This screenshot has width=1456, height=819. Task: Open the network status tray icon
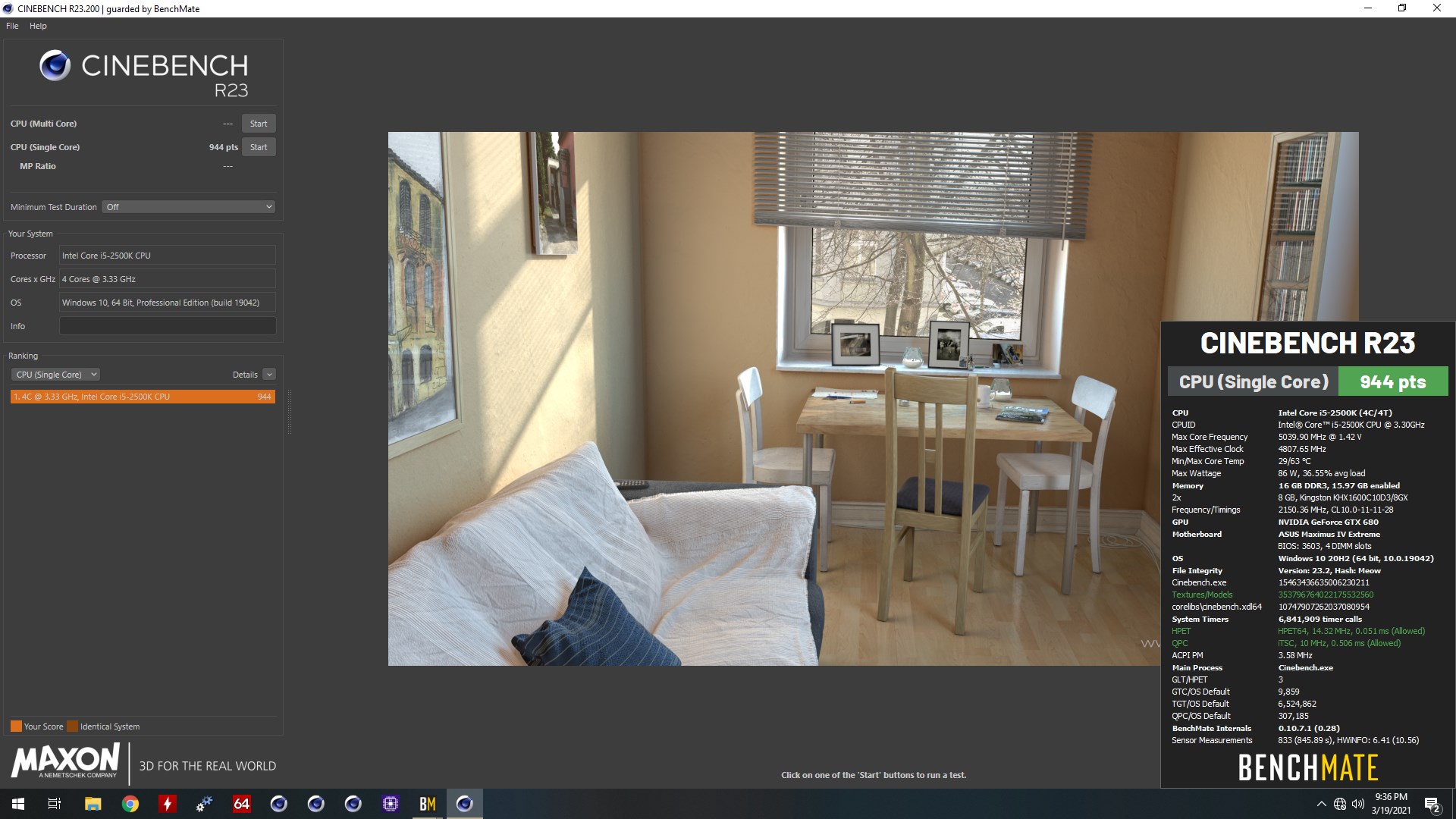pyautogui.click(x=1340, y=804)
